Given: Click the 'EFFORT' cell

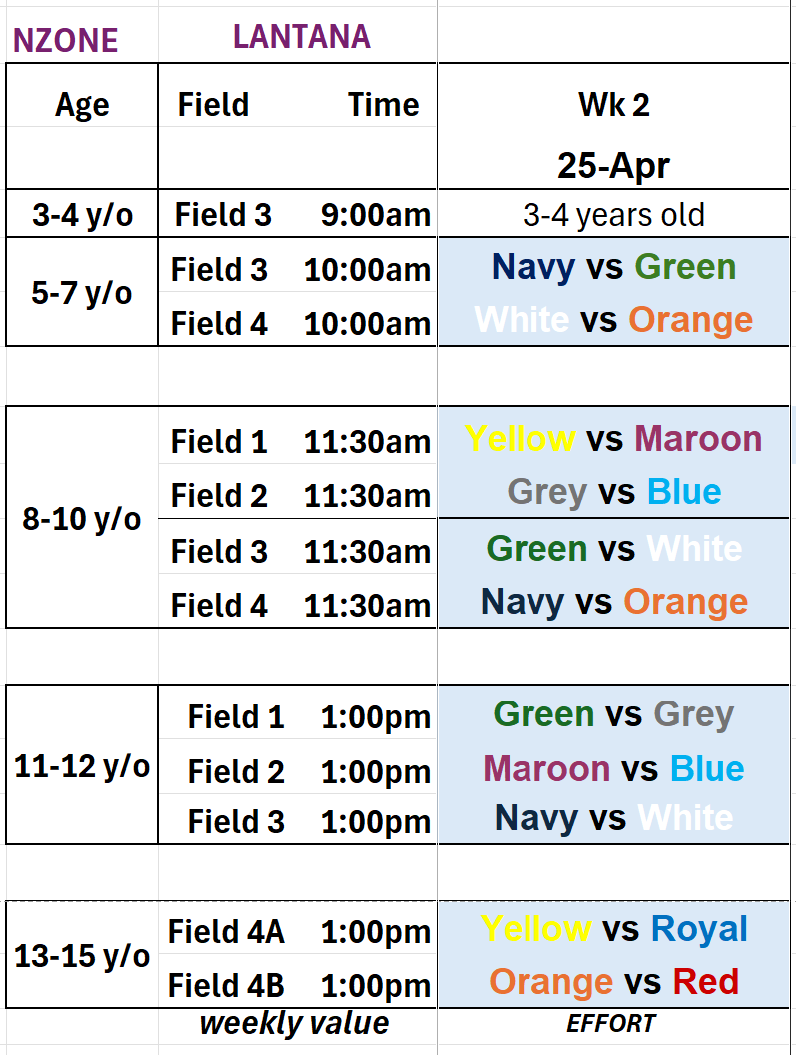Looking at the screenshot, I should [x=611, y=1023].
